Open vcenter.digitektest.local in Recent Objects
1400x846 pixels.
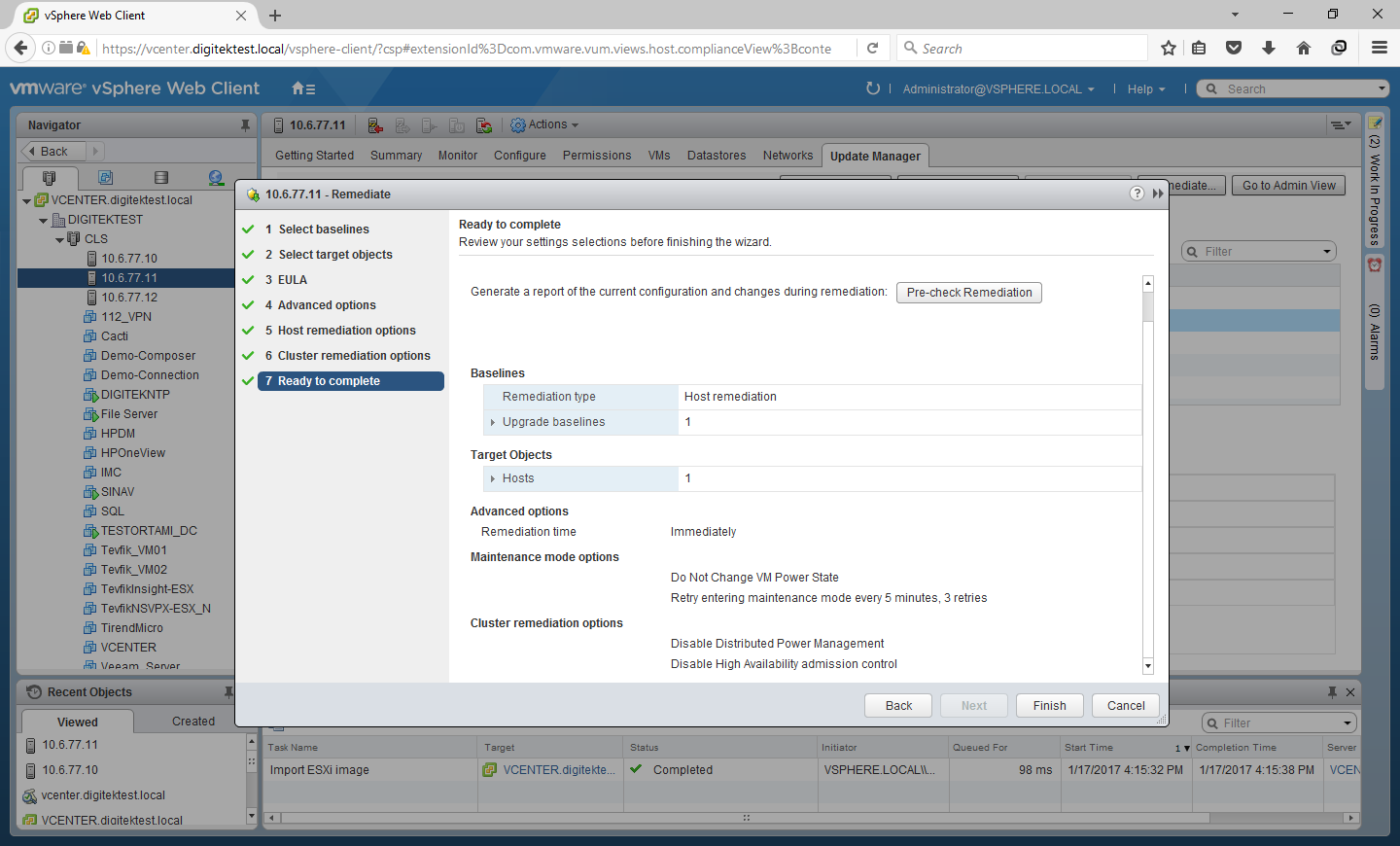point(103,795)
